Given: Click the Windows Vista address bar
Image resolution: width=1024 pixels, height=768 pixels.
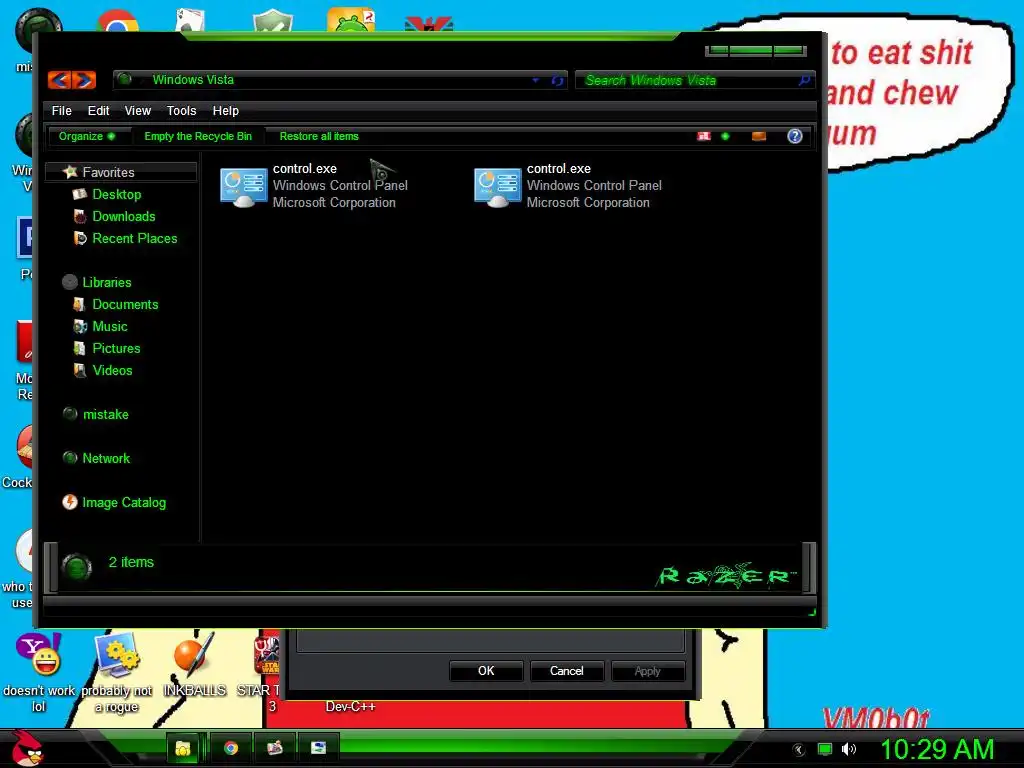Looking at the screenshot, I should 340,80.
